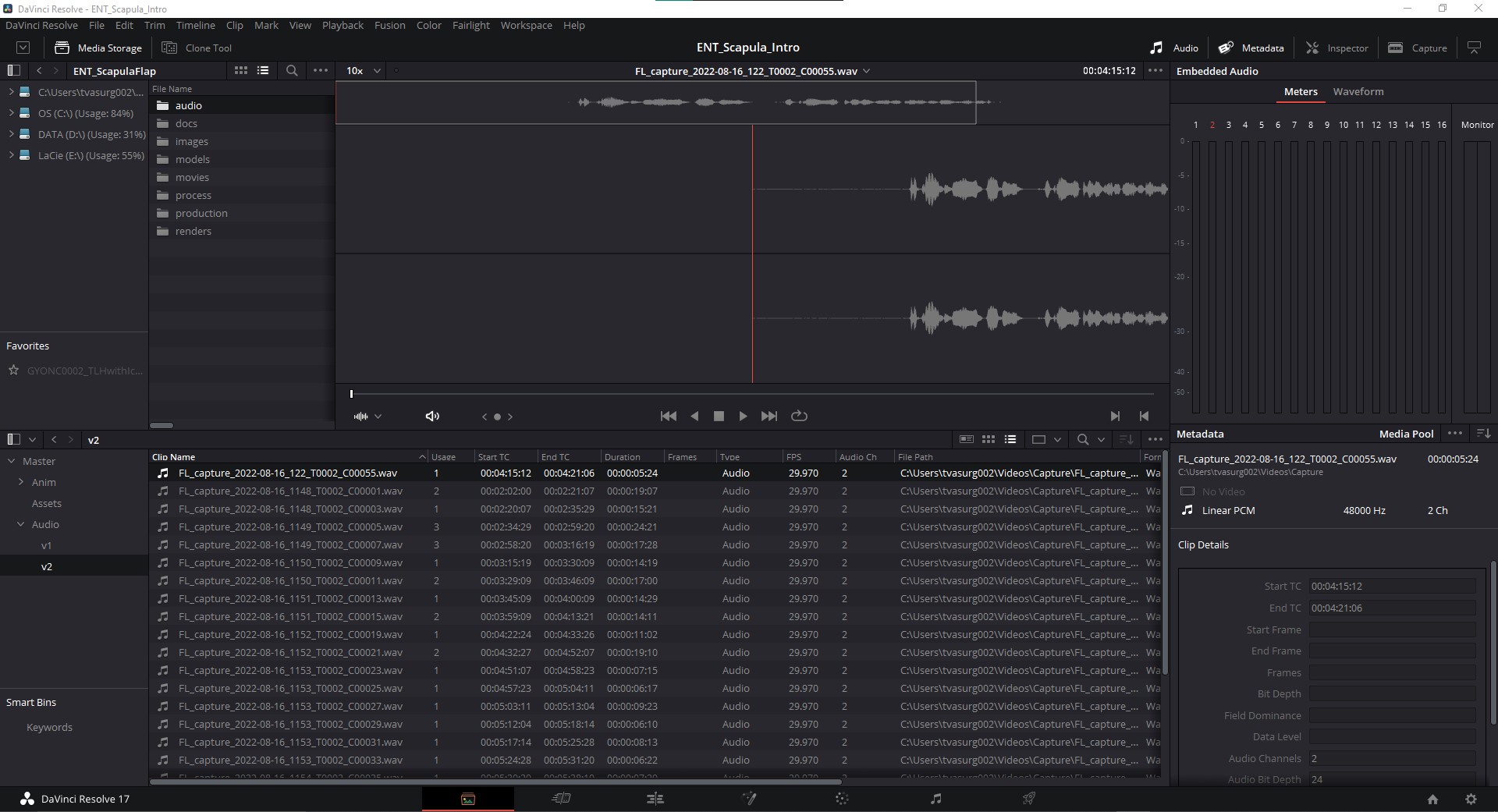Screen dimensions: 1498x812
Task: Toggle the Capture panel button
Action: click(1418, 48)
